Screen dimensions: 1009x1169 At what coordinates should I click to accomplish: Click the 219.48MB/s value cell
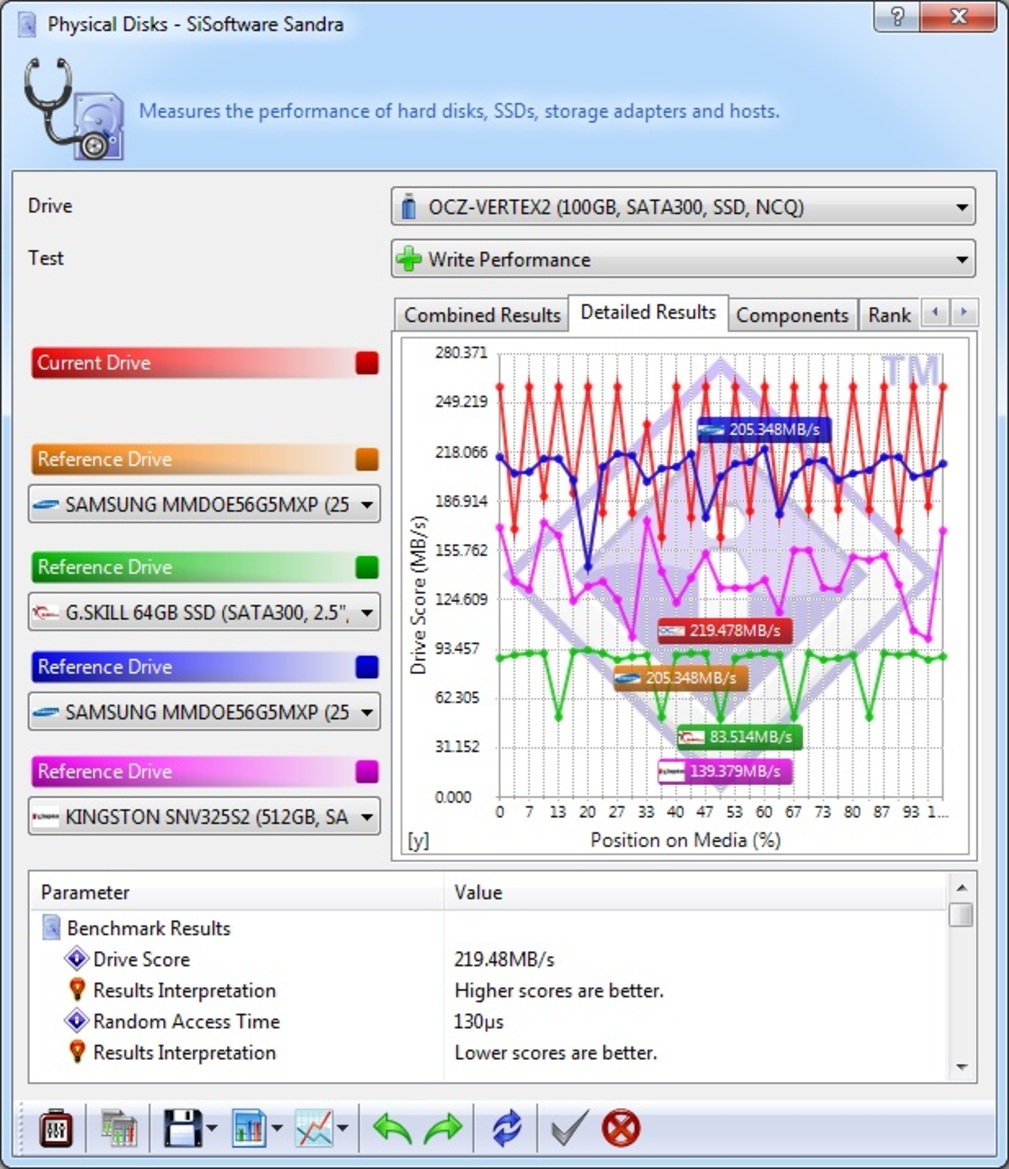click(x=504, y=960)
